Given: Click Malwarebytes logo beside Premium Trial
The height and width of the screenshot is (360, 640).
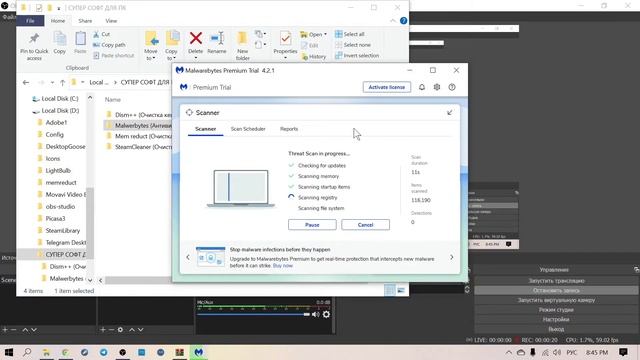Looking at the screenshot, I should pos(184,87).
